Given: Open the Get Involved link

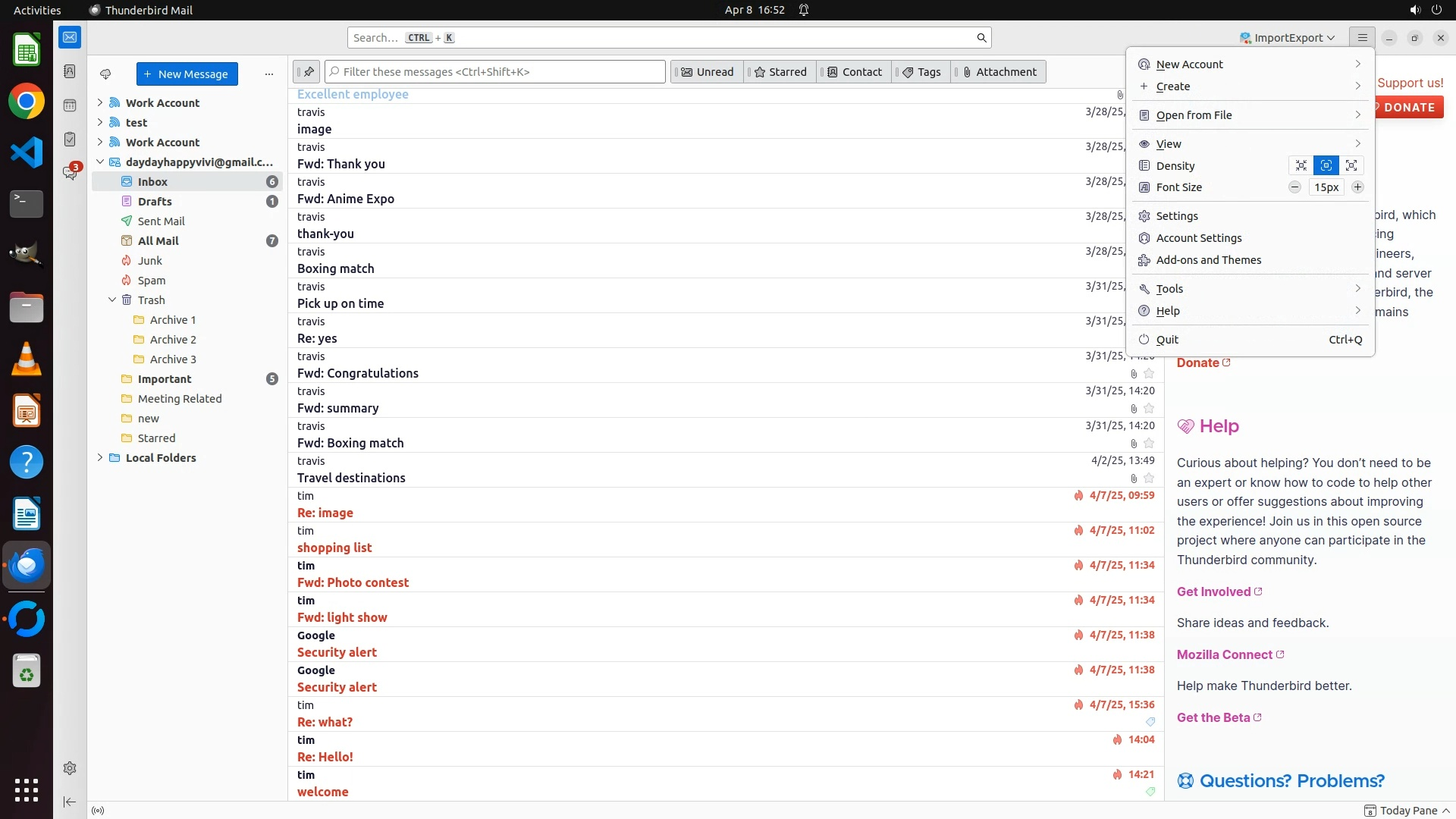Looking at the screenshot, I should [x=1213, y=592].
